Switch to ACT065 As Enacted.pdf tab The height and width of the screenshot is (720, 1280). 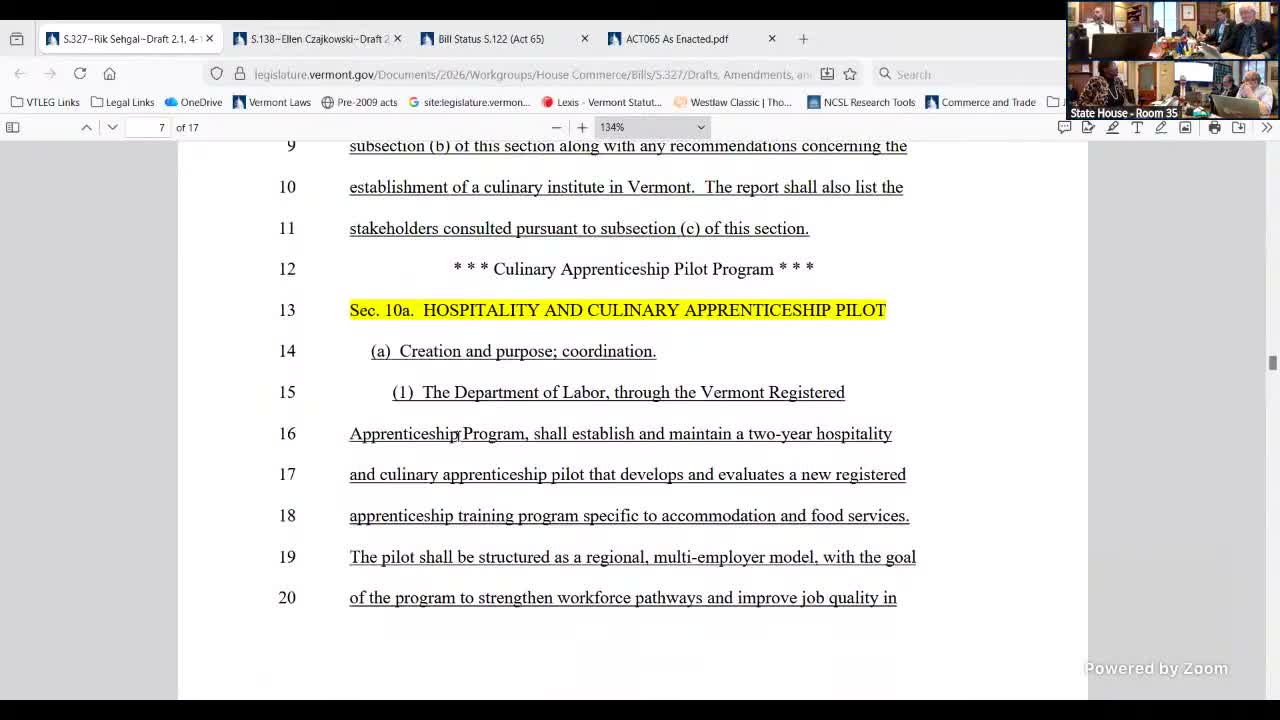pos(691,39)
